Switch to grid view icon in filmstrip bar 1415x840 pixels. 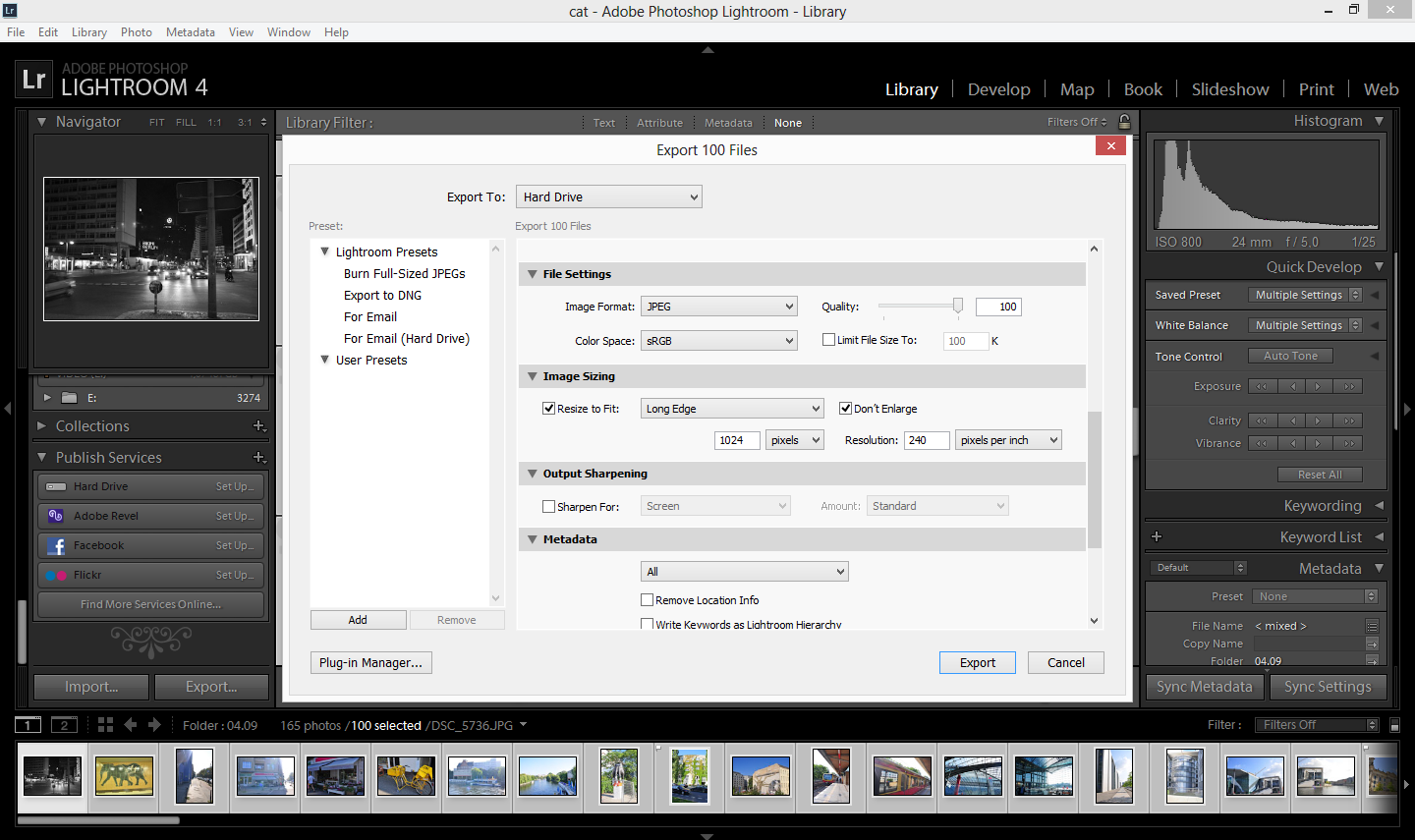click(105, 725)
